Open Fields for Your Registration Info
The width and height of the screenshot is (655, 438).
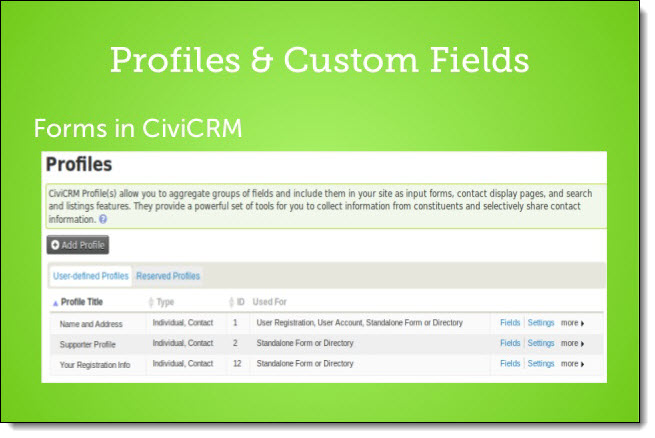tap(510, 364)
